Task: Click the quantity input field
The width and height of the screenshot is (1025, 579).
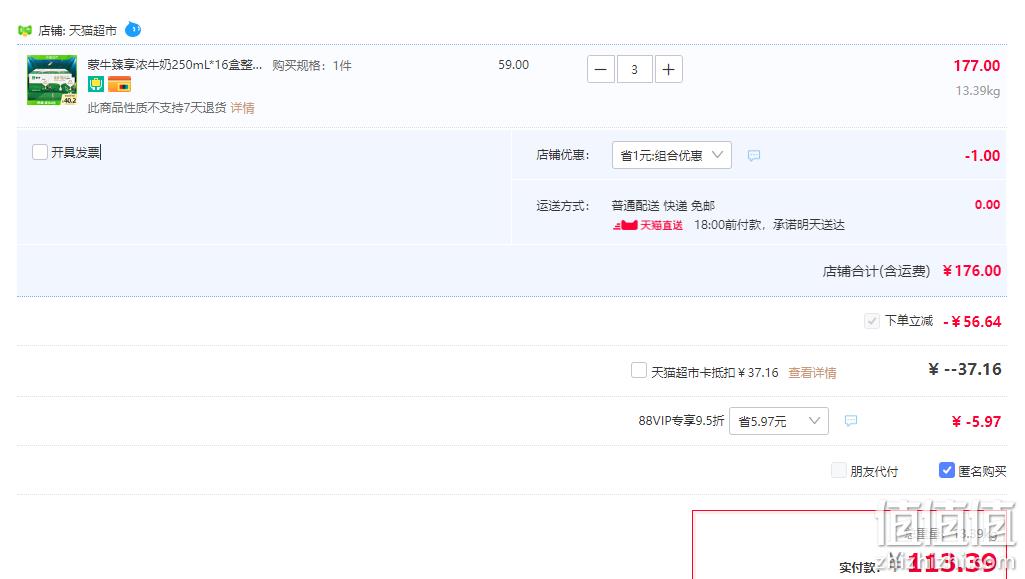Action: pos(634,69)
